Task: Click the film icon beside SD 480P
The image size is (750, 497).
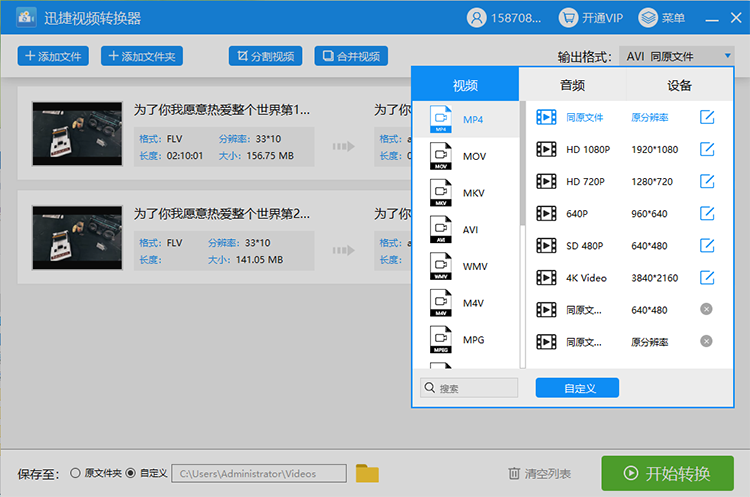Action: (546, 245)
